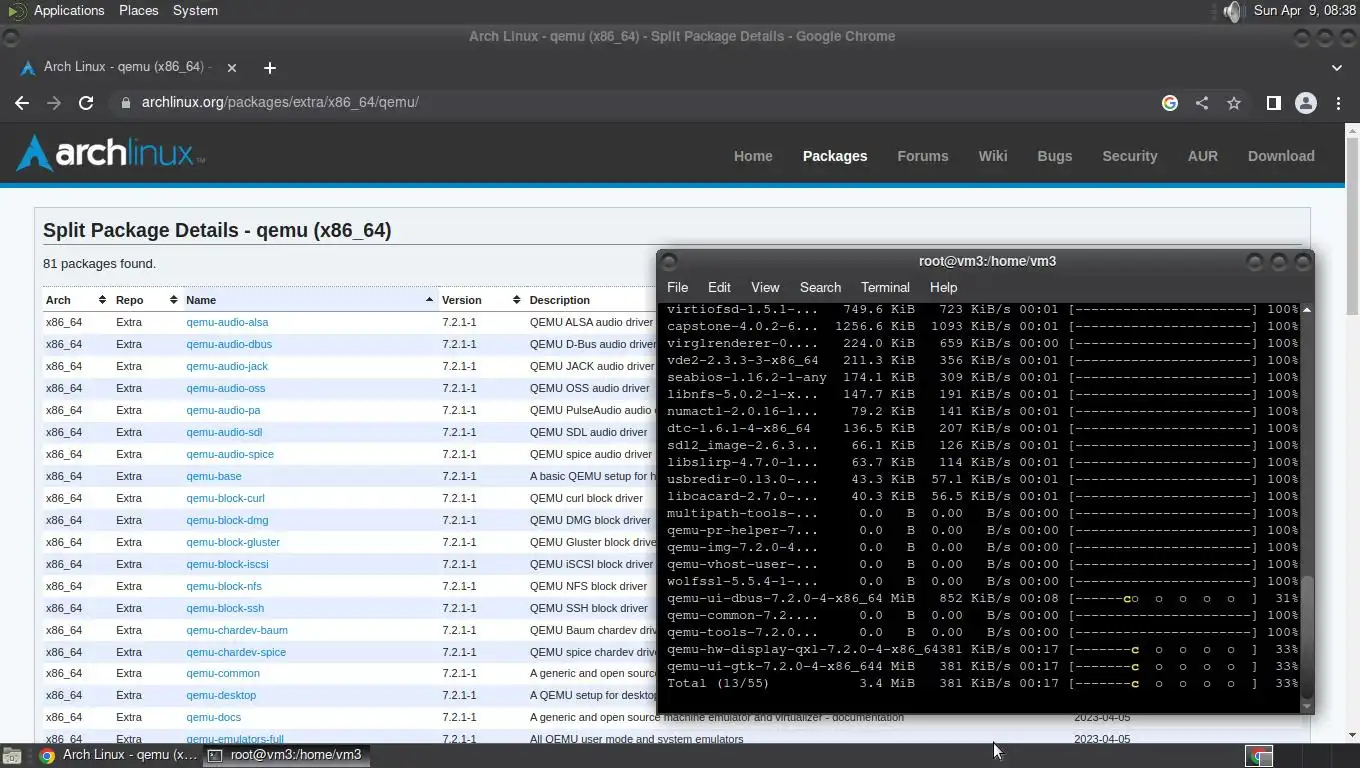Open the Applications menu
Image resolution: width=1360 pixels, height=768 pixels.
pos(68,10)
